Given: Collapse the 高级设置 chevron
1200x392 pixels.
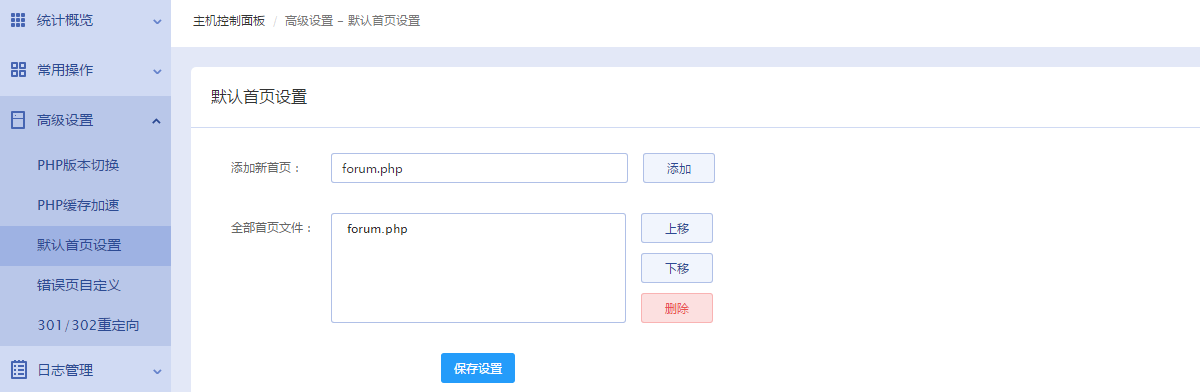Looking at the screenshot, I should tap(156, 120).
